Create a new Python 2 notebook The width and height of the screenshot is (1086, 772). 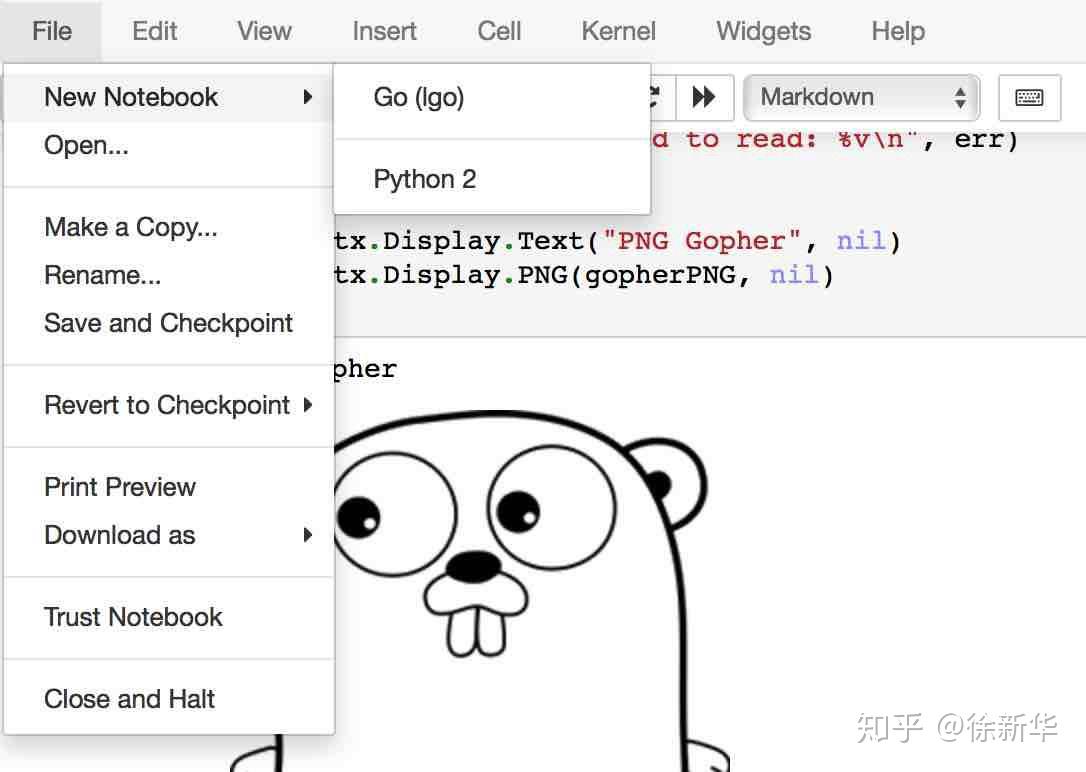click(424, 178)
